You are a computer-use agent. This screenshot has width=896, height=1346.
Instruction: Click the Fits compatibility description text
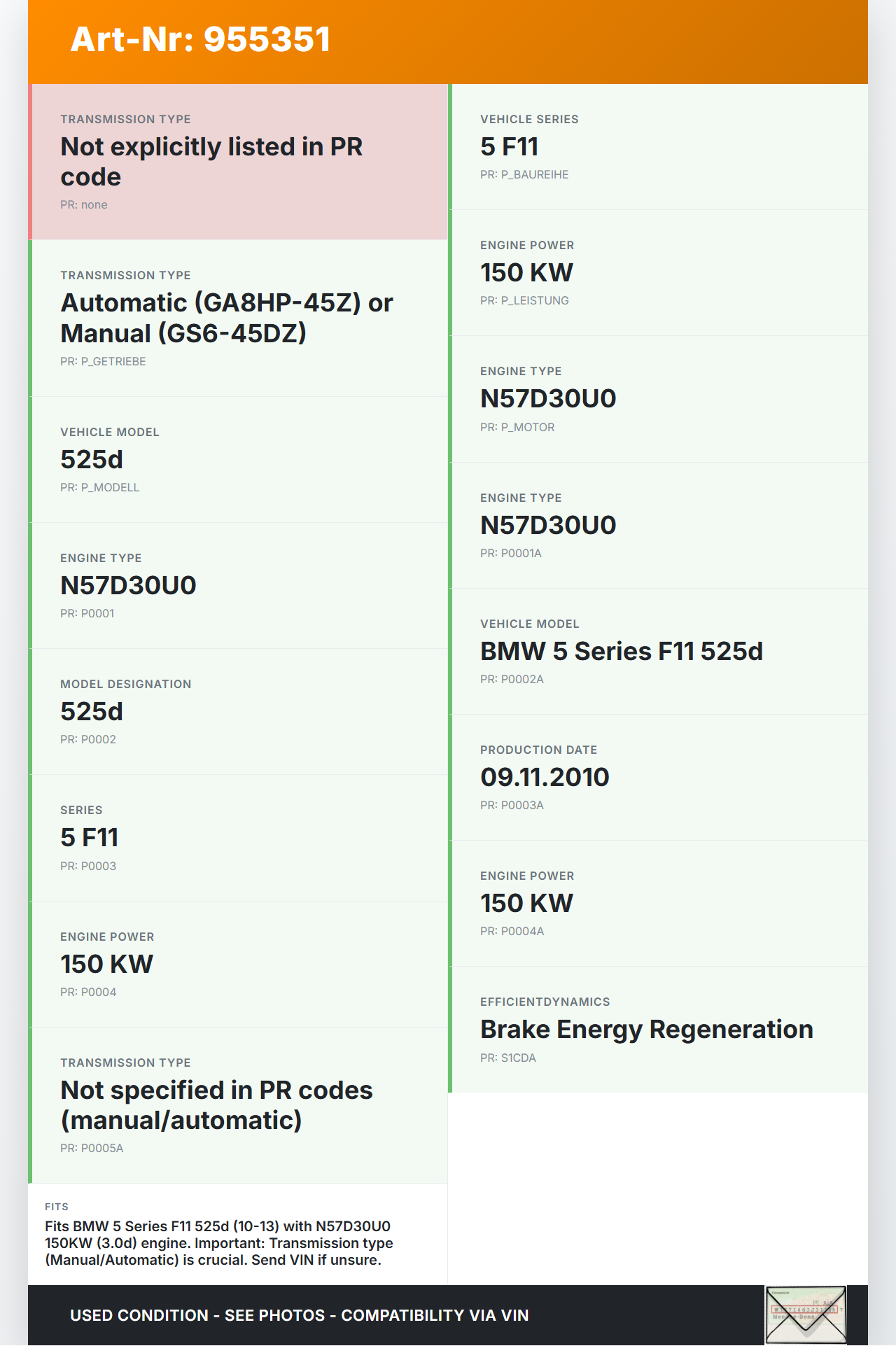218,1243
